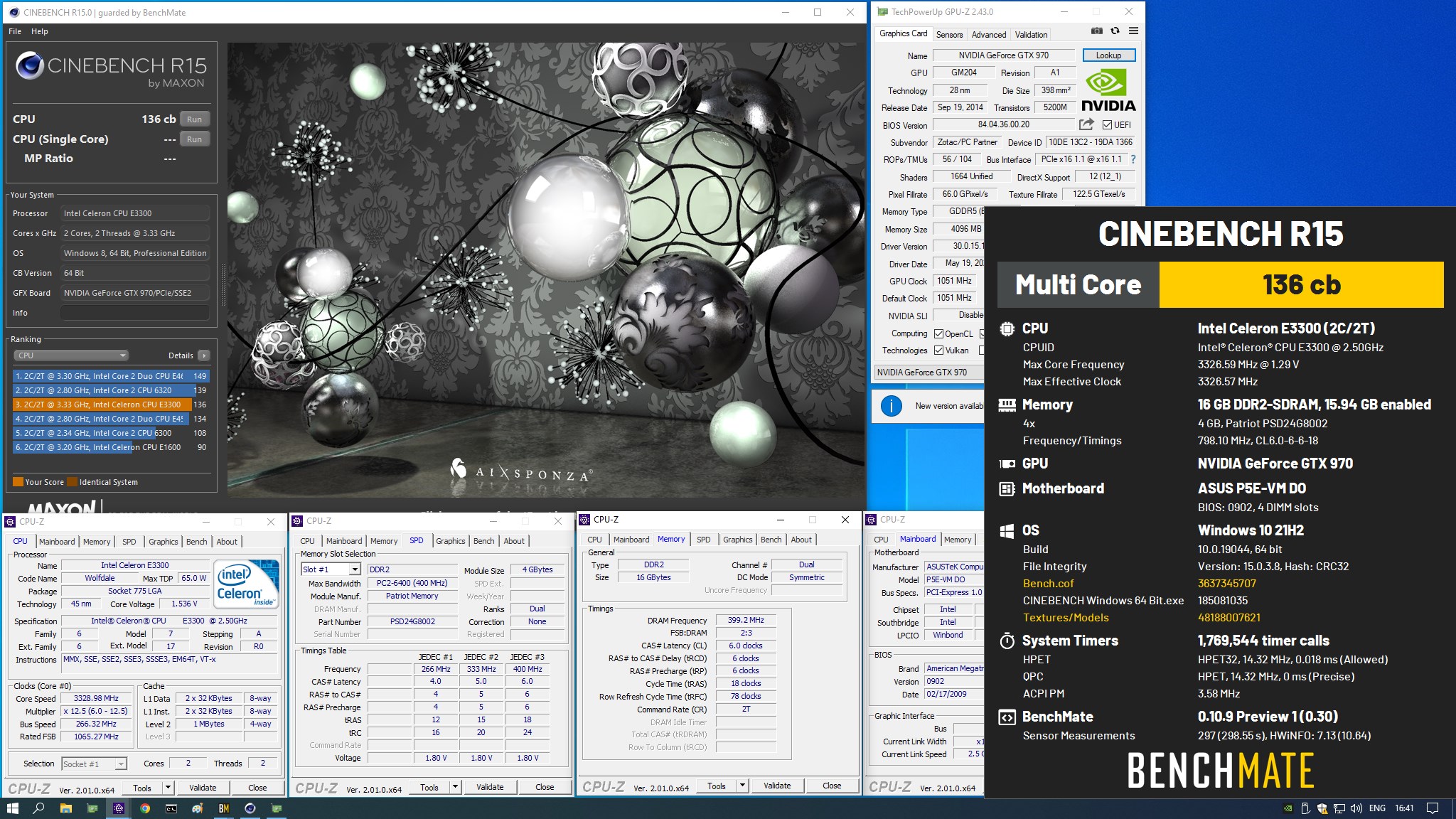
Task: Click the BIOS export share icon in GPU-Z
Action: pyautogui.click(x=1086, y=124)
